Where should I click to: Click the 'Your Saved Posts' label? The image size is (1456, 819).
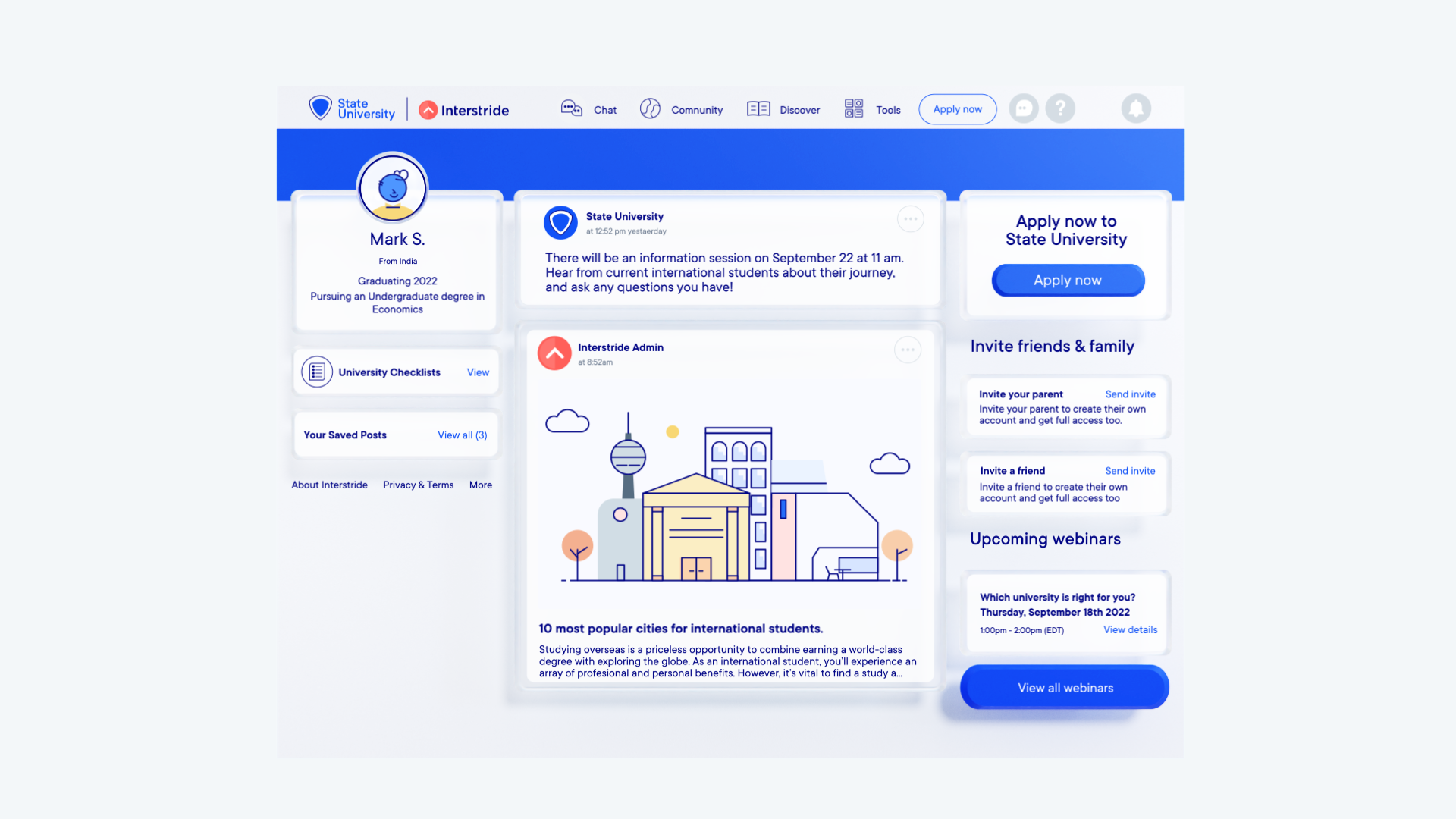pyautogui.click(x=345, y=435)
